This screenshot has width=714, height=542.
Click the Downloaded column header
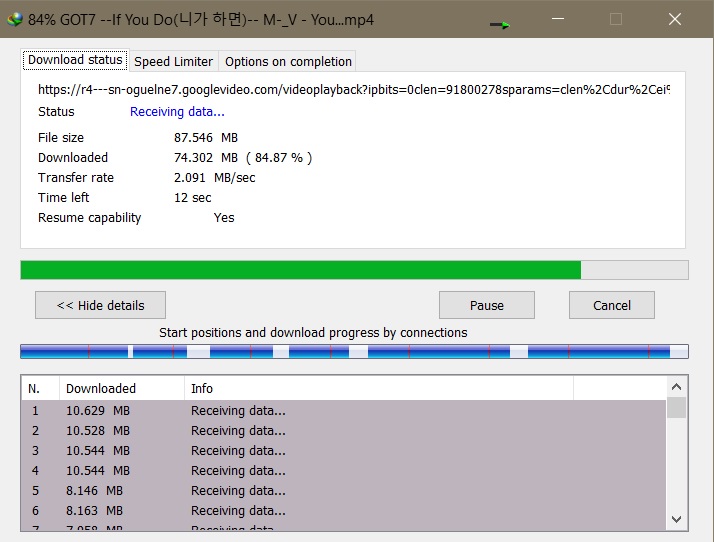[x=122, y=389]
